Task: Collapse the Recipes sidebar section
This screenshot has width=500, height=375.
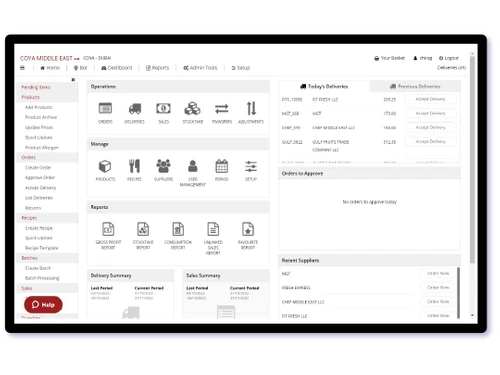Action: (x=47, y=218)
